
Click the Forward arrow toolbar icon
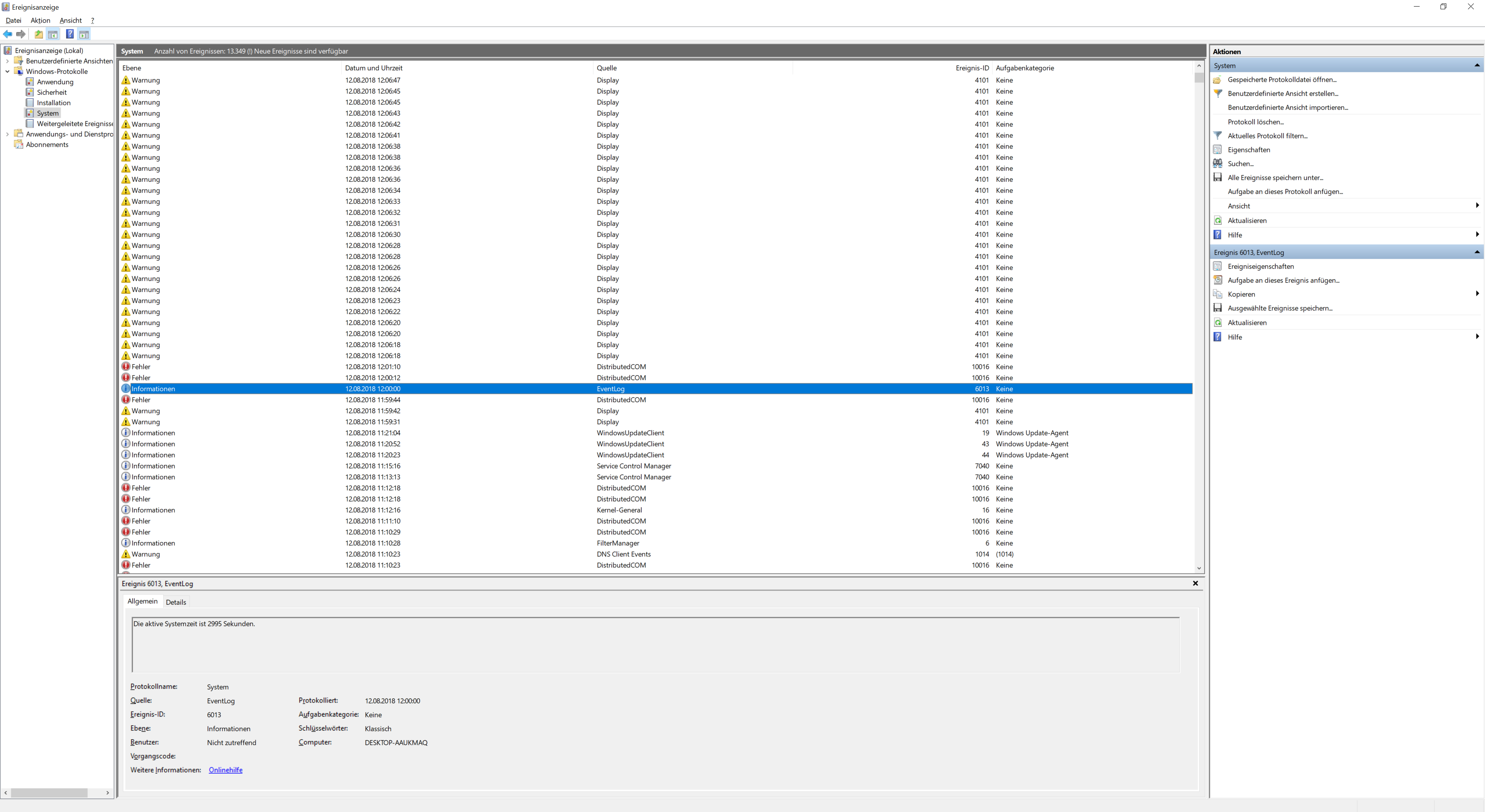(21, 34)
